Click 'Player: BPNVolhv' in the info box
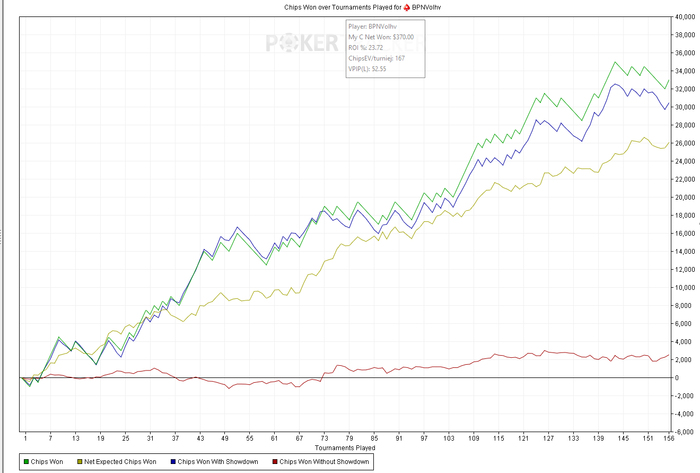 [x=373, y=27]
